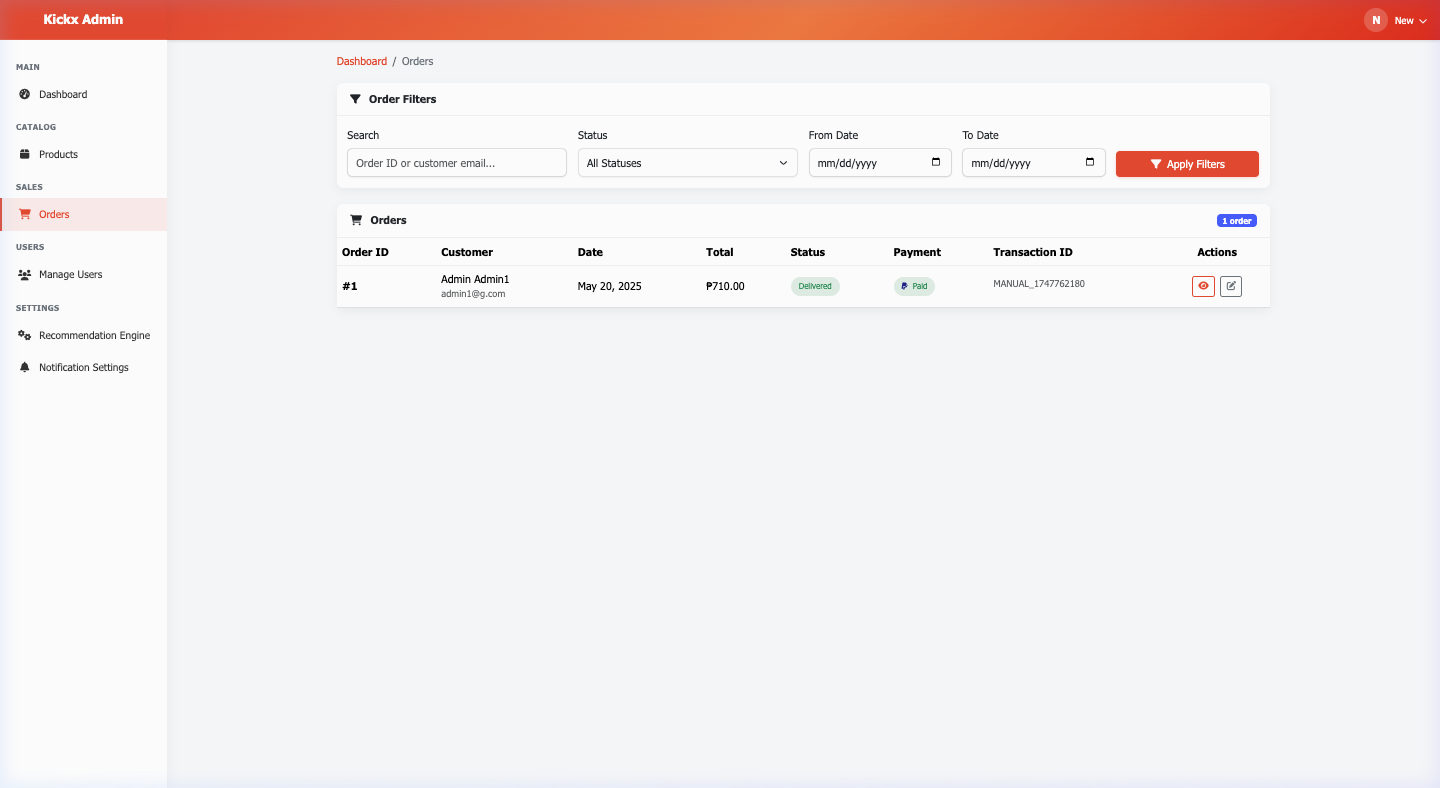Click customer name Admin Admin1
The image size is (1440, 788).
click(x=475, y=279)
